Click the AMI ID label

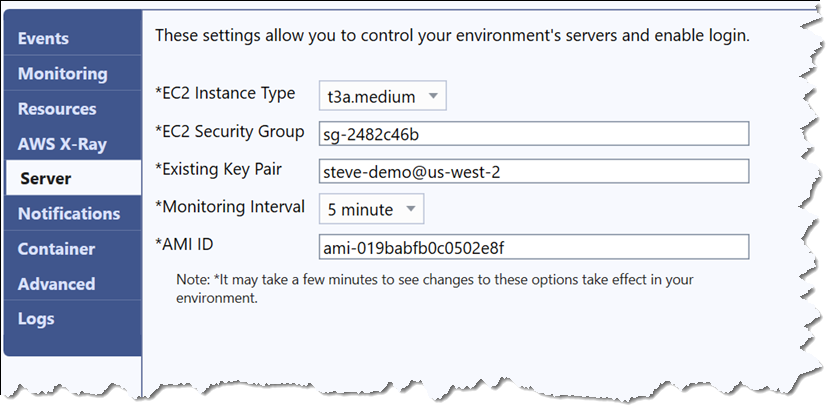[184, 244]
